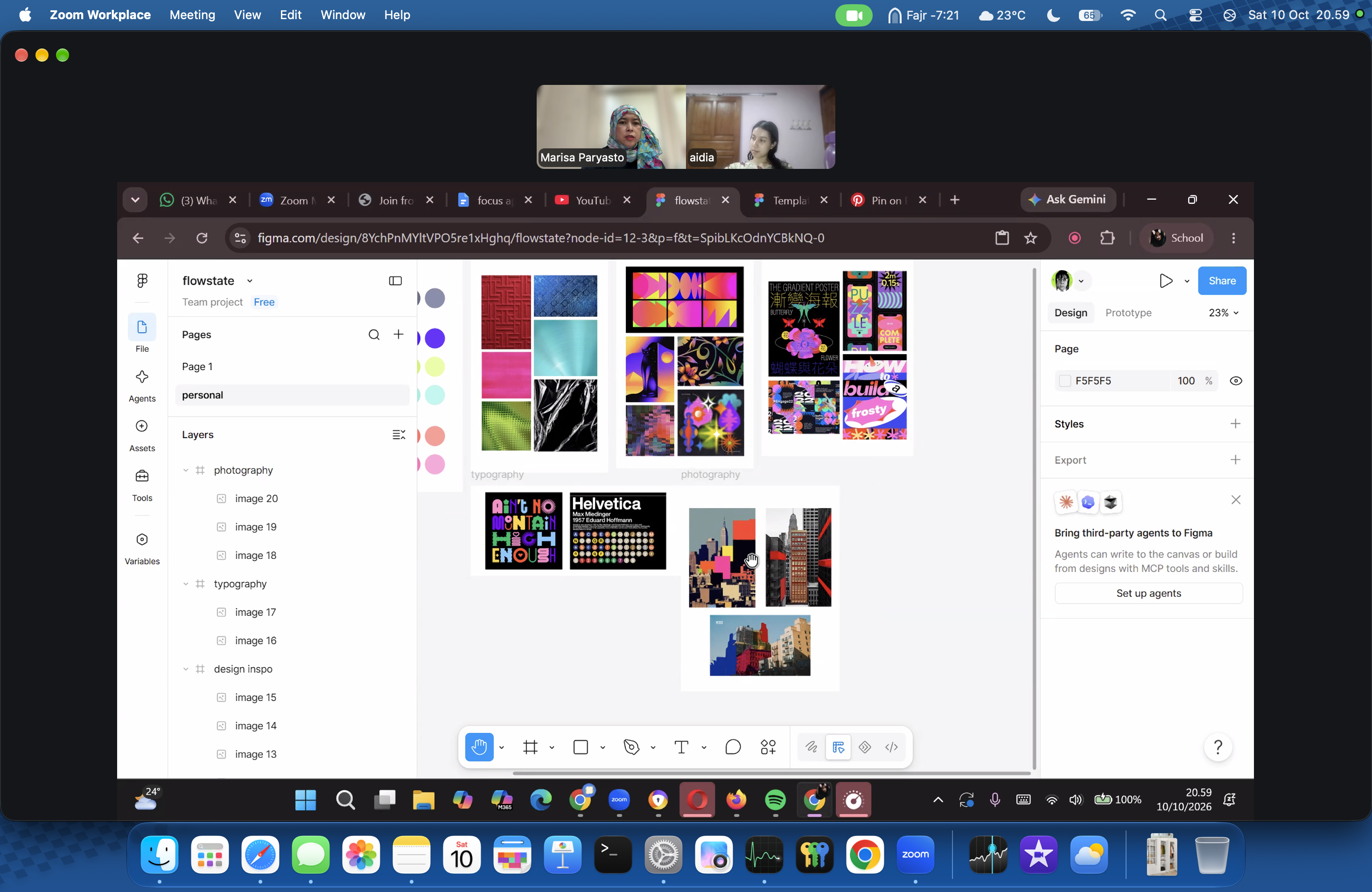This screenshot has height=892, width=1372.
Task: Click the browser address bar URL
Action: click(x=540, y=238)
